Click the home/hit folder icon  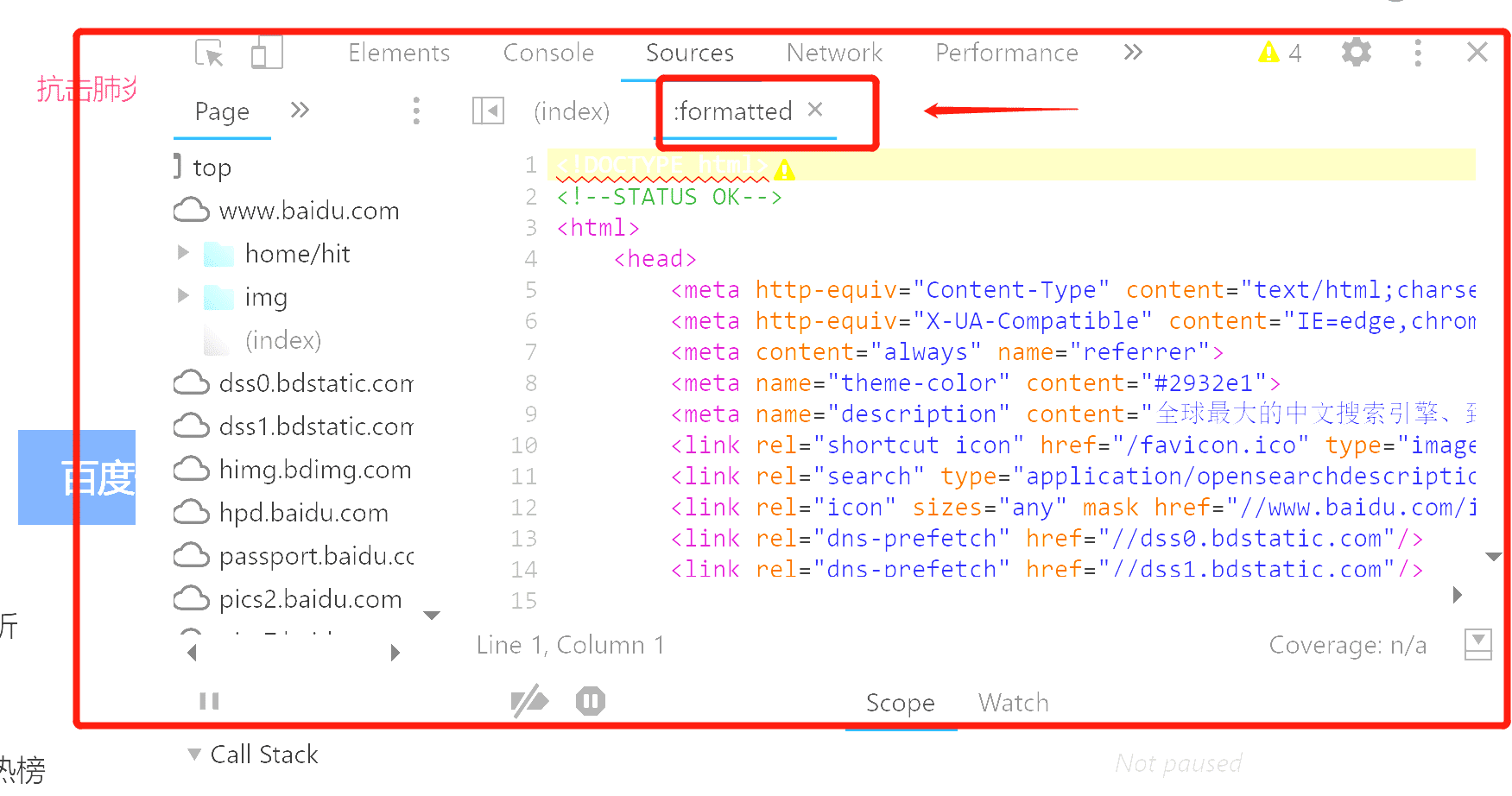pyautogui.click(x=219, y=254)
